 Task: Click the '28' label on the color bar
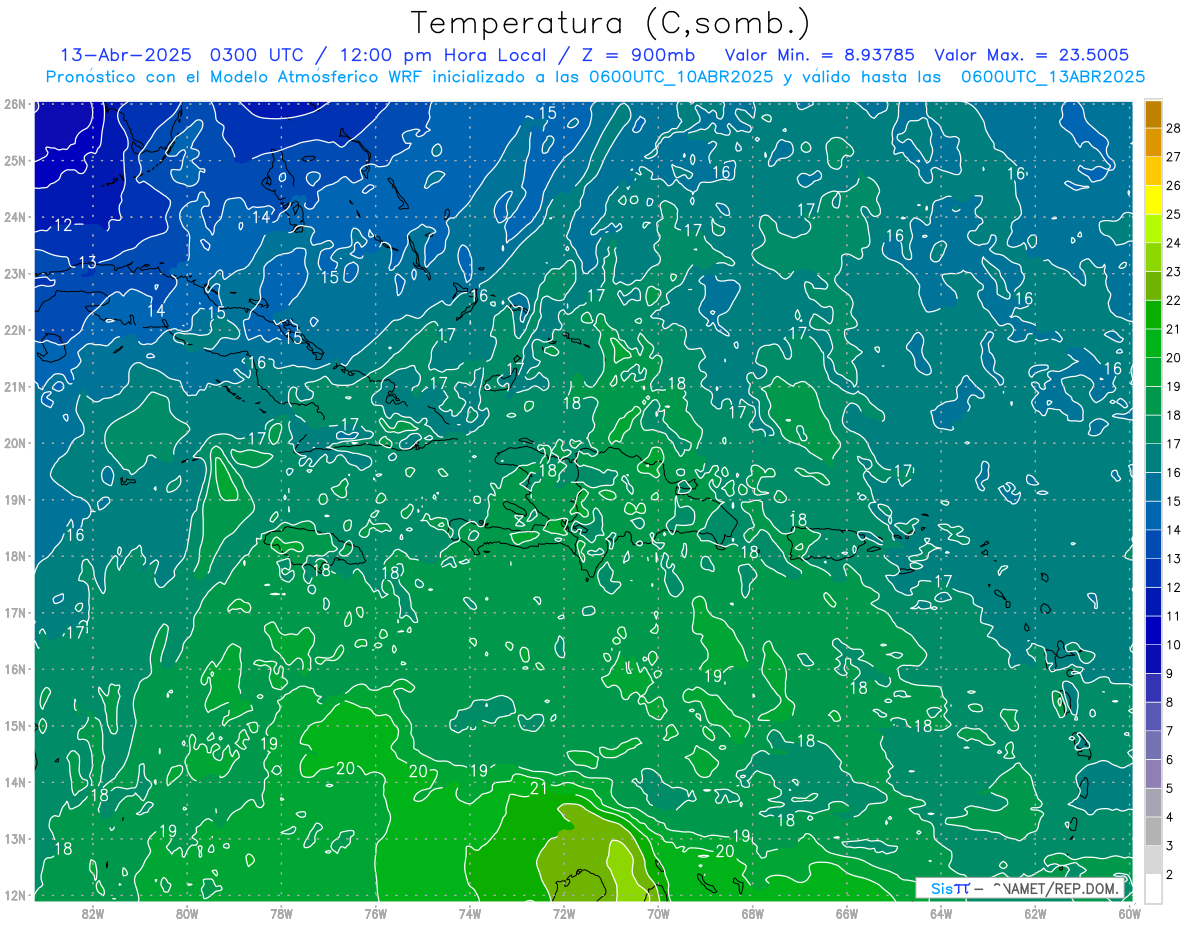(1173, 128)
